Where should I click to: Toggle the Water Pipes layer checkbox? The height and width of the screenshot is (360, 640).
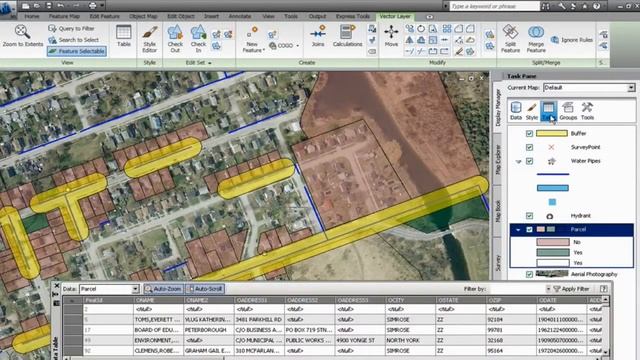coord(529,161)
